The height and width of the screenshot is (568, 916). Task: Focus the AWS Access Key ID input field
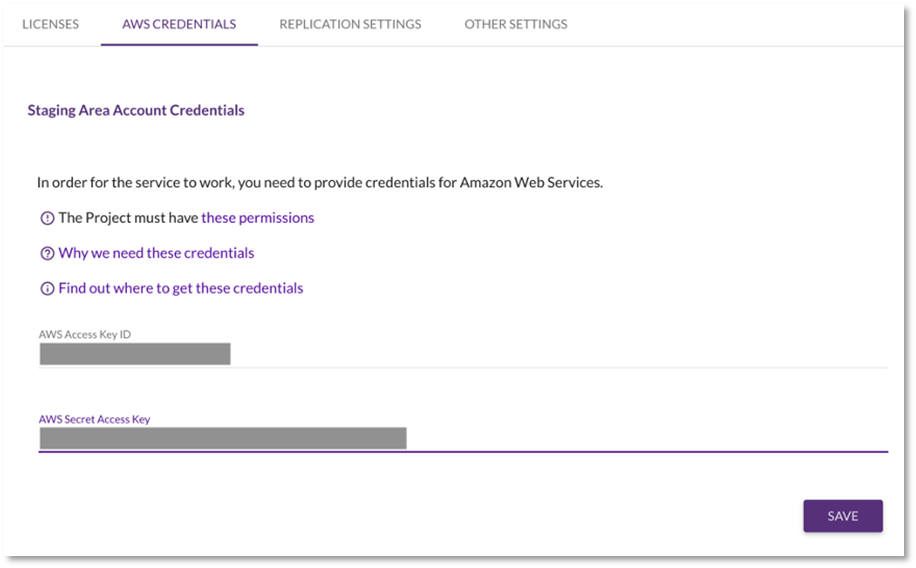pos(463,354)
